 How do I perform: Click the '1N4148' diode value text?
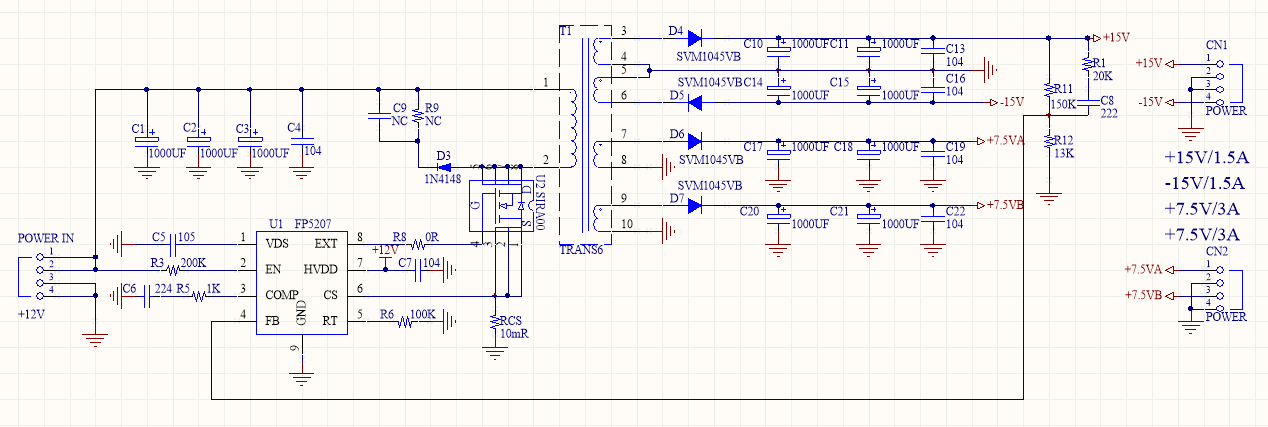pyautogui.click(x=441, y=180)
